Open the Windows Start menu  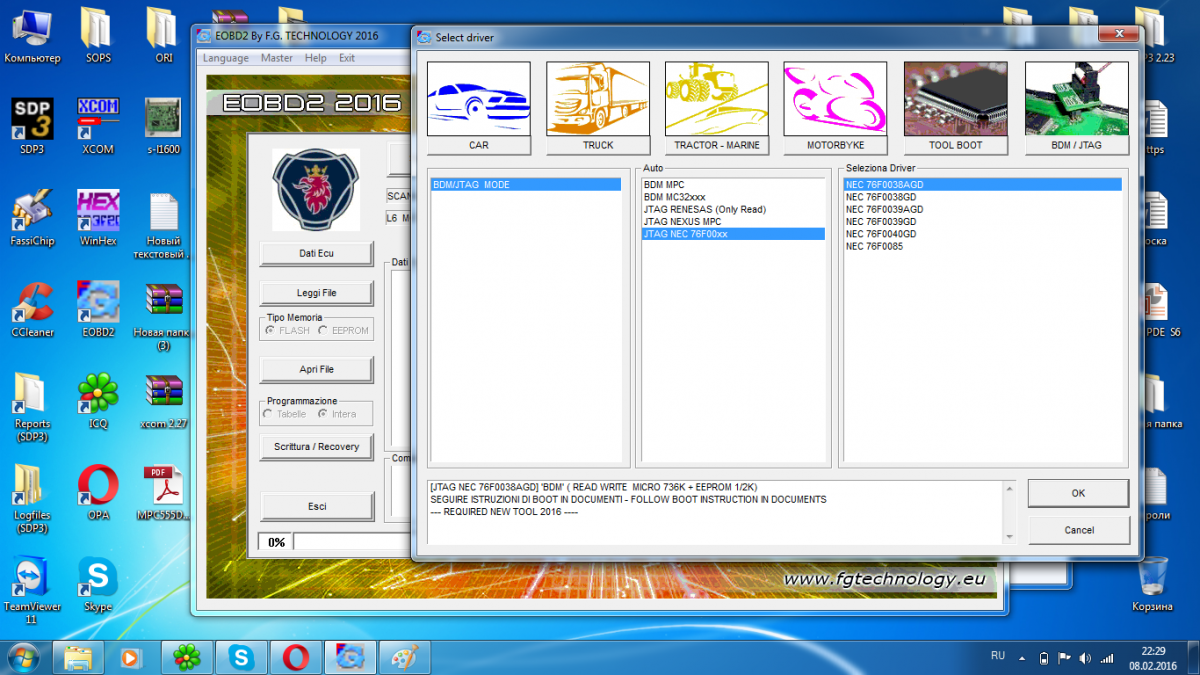tap(24, 657)
